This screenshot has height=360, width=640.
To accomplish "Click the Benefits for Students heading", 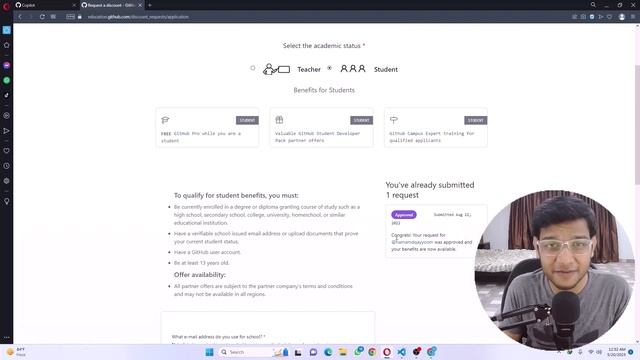I will click(x=324, y=90).
